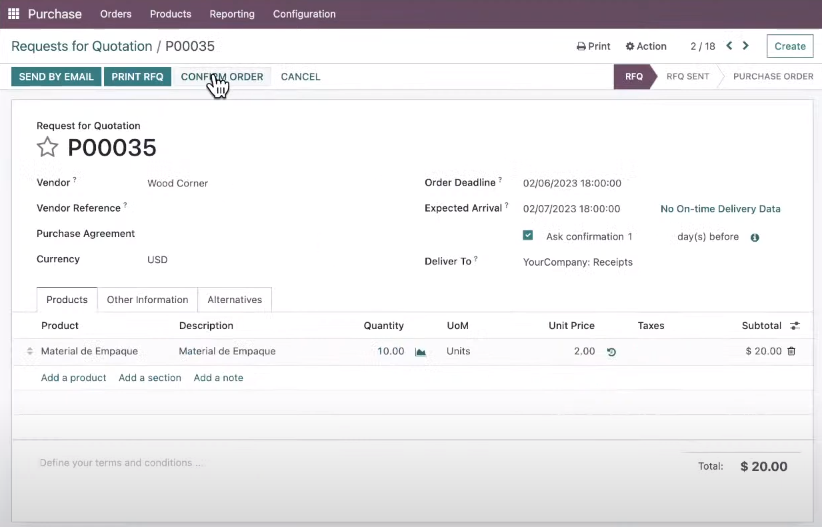Screen dimensions: 822x527
Task: Open the Orders menu
Action: click(x=116, y=14)
